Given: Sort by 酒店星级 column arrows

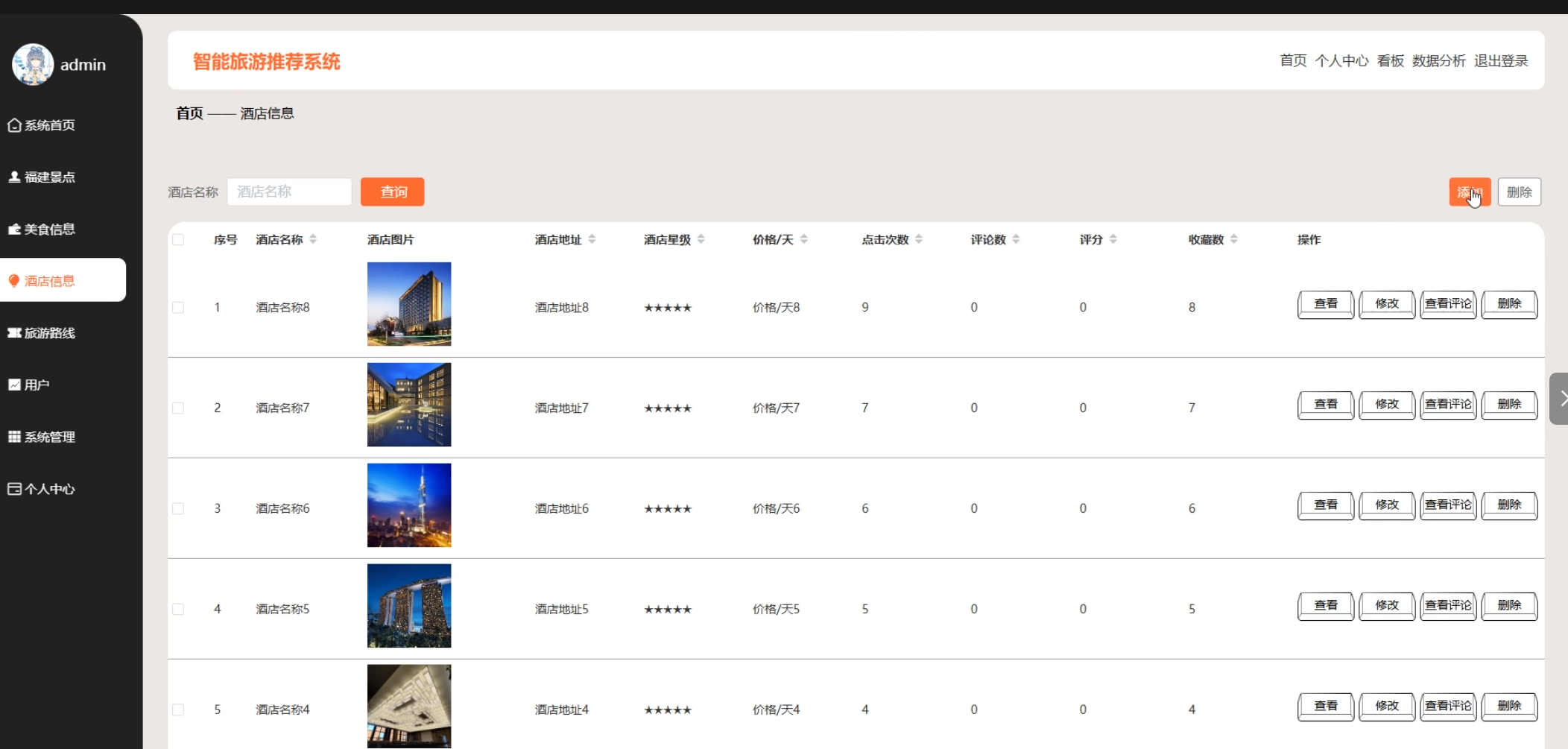Looking at the screenshot, I should [701, 239].
